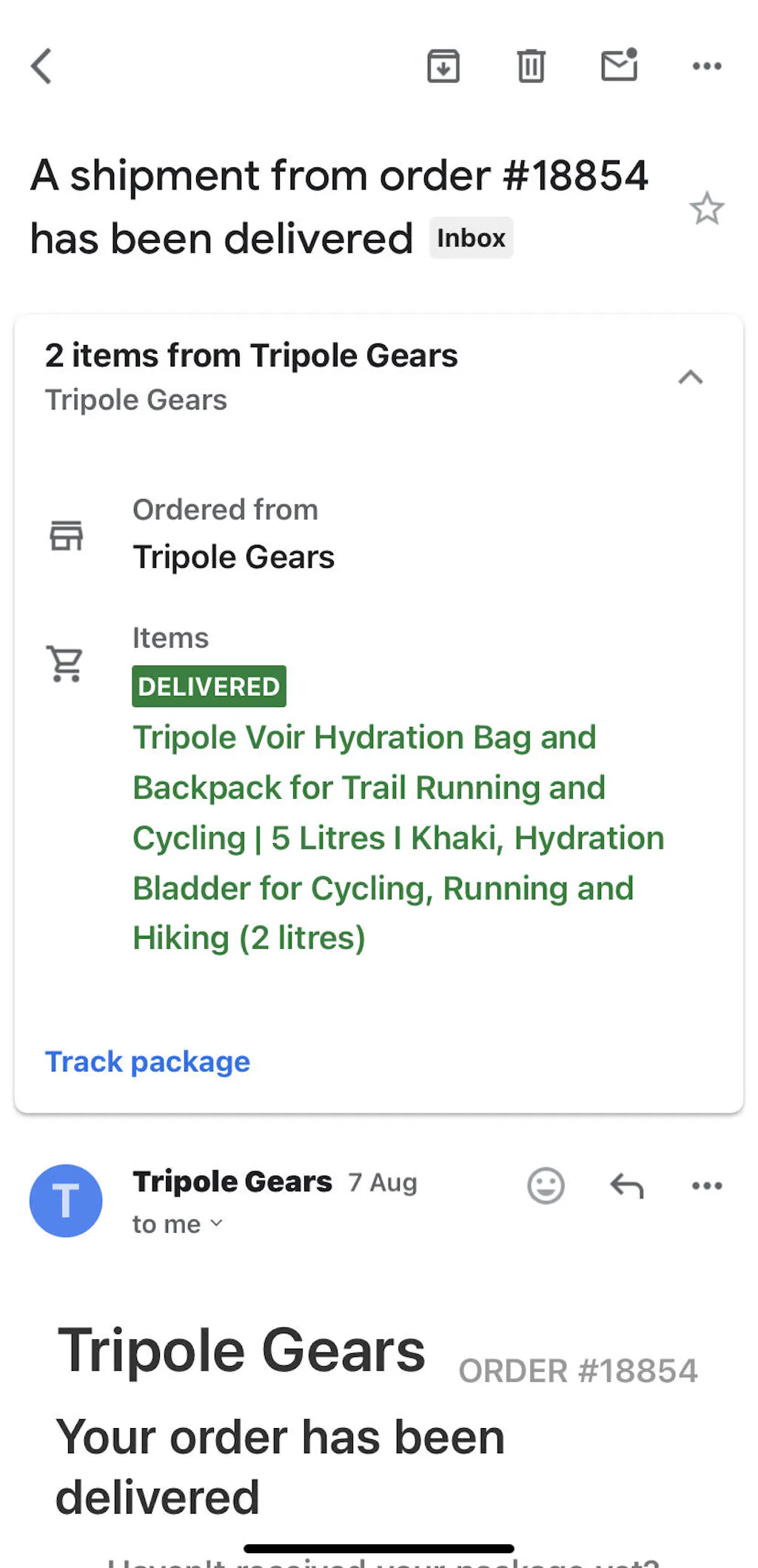Expand the 'to me' recipient details

coord(178,1224)
